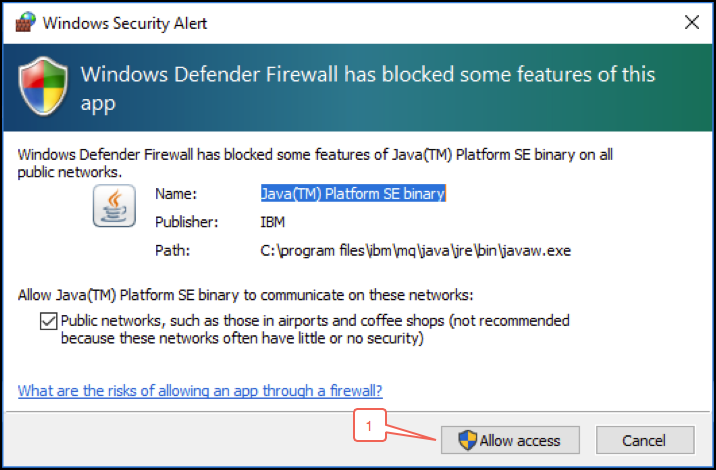716x470 pixels.
Task: Click the firewall brick icon in title bar
Action: [25, 22]
